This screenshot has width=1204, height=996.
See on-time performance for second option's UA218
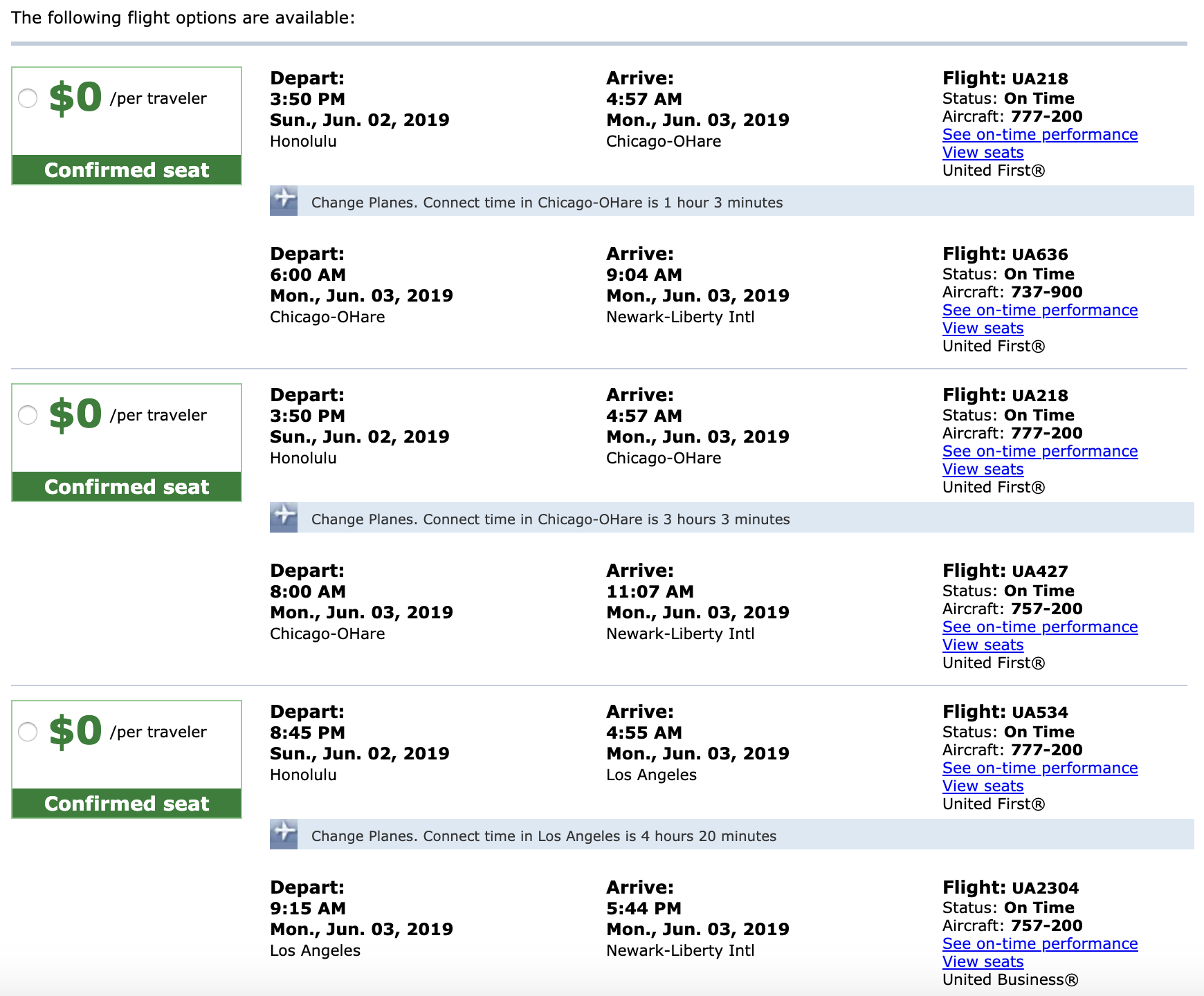[x=1039, y=451]
